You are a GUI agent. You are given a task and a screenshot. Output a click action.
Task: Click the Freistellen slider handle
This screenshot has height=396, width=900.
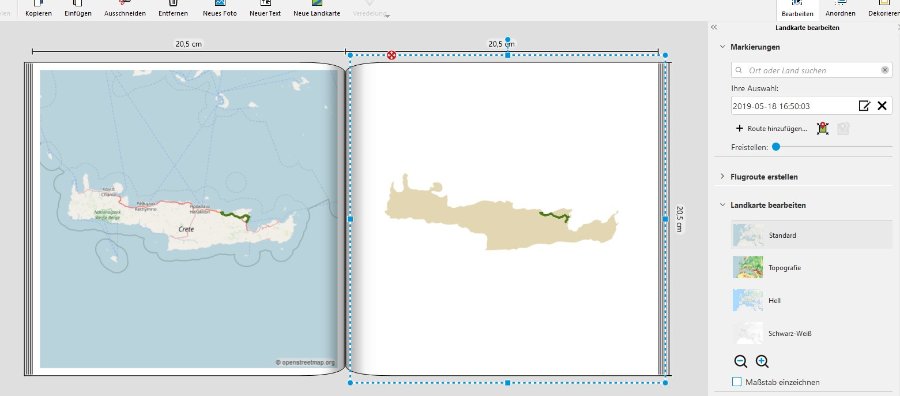click(776, 147)
